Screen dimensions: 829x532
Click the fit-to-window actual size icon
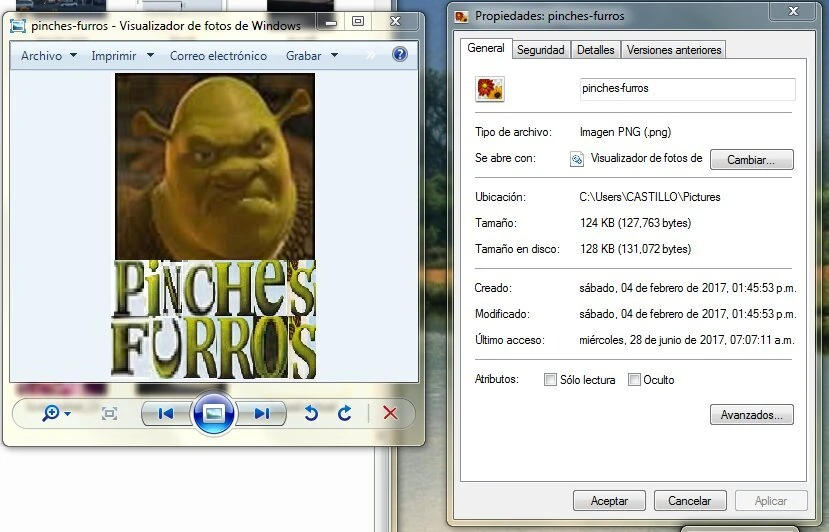pos(110,413)
